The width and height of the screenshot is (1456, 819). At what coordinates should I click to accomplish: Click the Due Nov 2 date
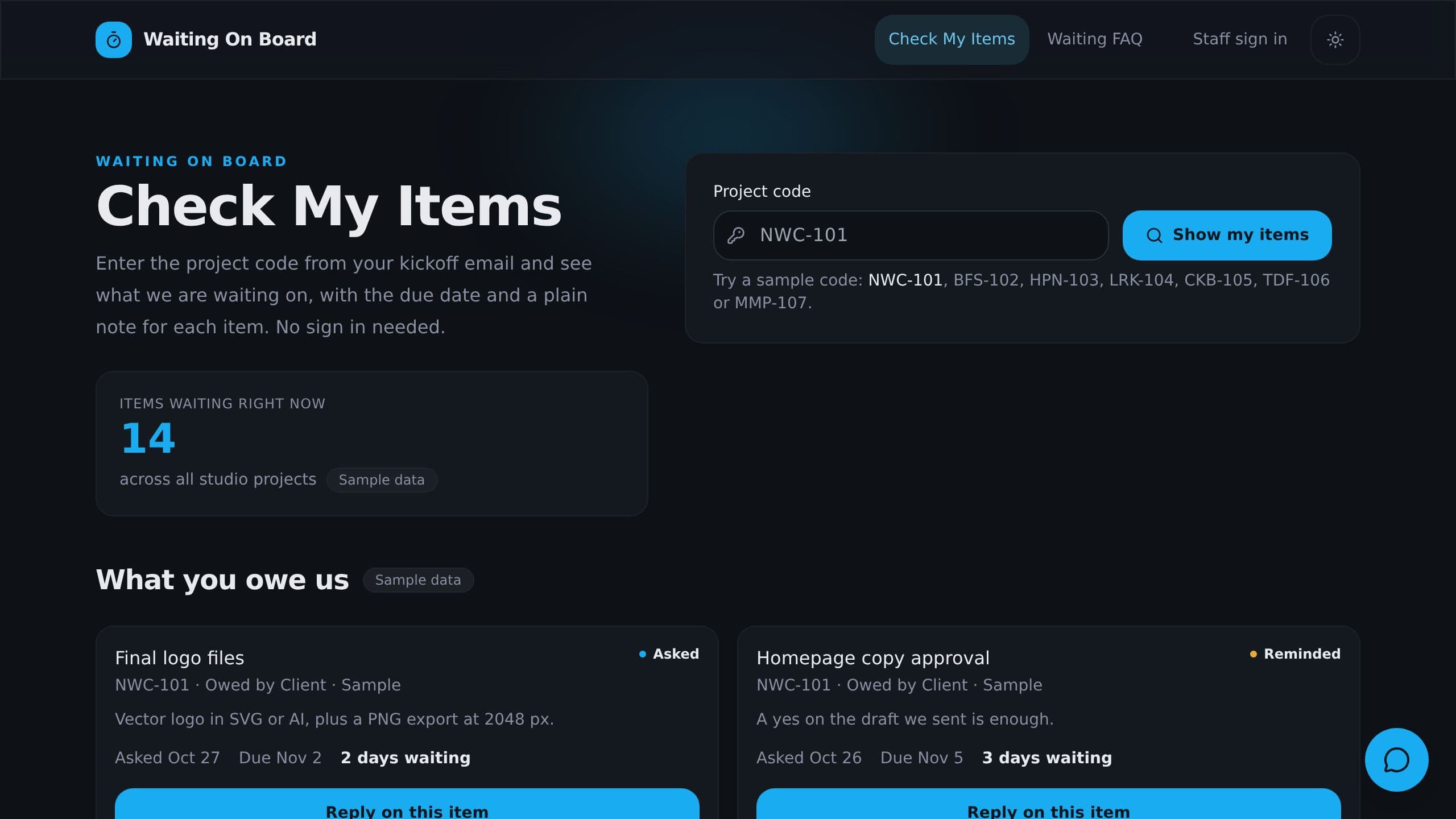[x=280, y=758]
